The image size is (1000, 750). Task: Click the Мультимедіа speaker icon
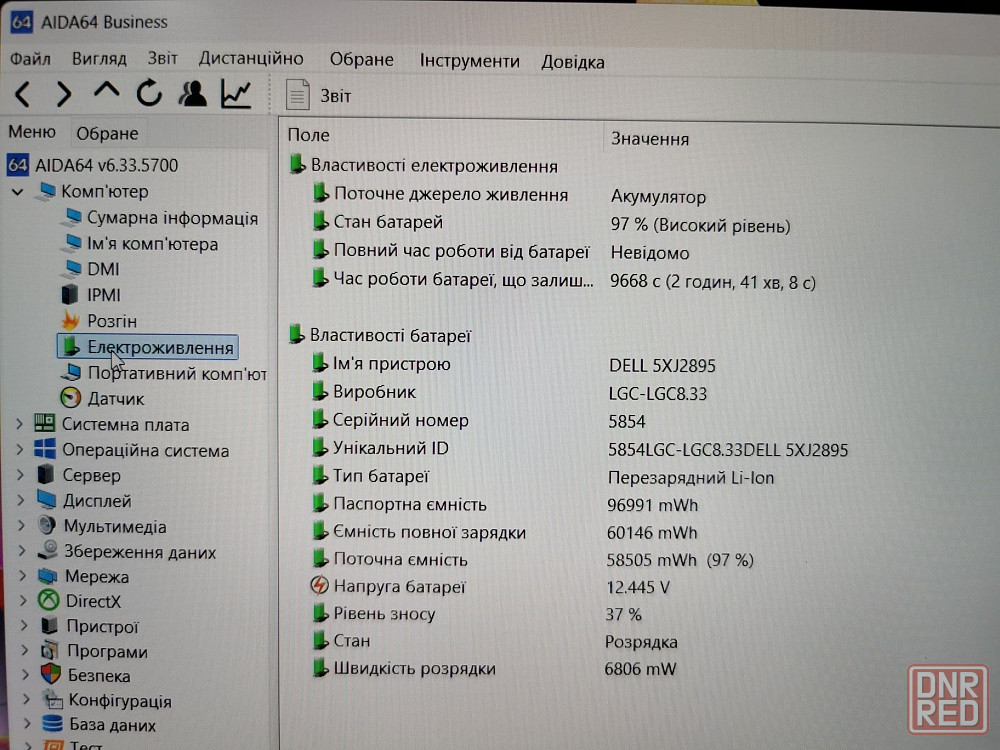click(x=47, y=525)
